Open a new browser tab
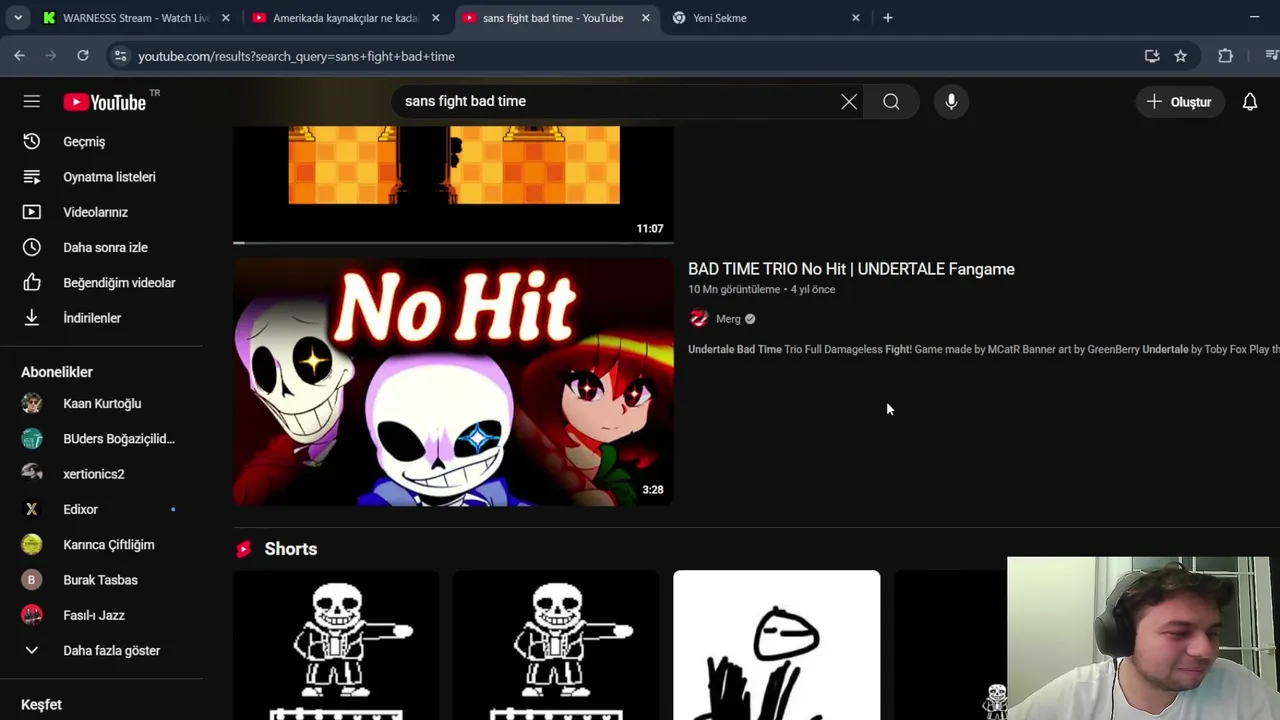The width and height of the screenshot is (1280, 720). tap(888, 18)
